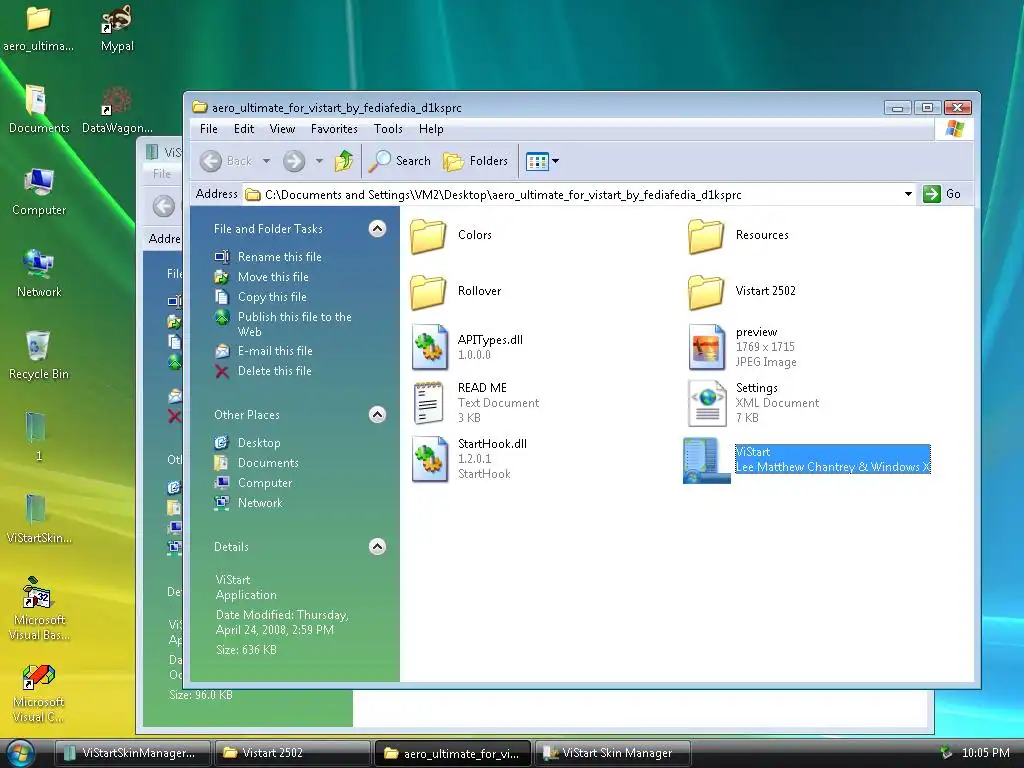
Task: Switch to ViStartSkinManager taskbar button
Action: 133,753
